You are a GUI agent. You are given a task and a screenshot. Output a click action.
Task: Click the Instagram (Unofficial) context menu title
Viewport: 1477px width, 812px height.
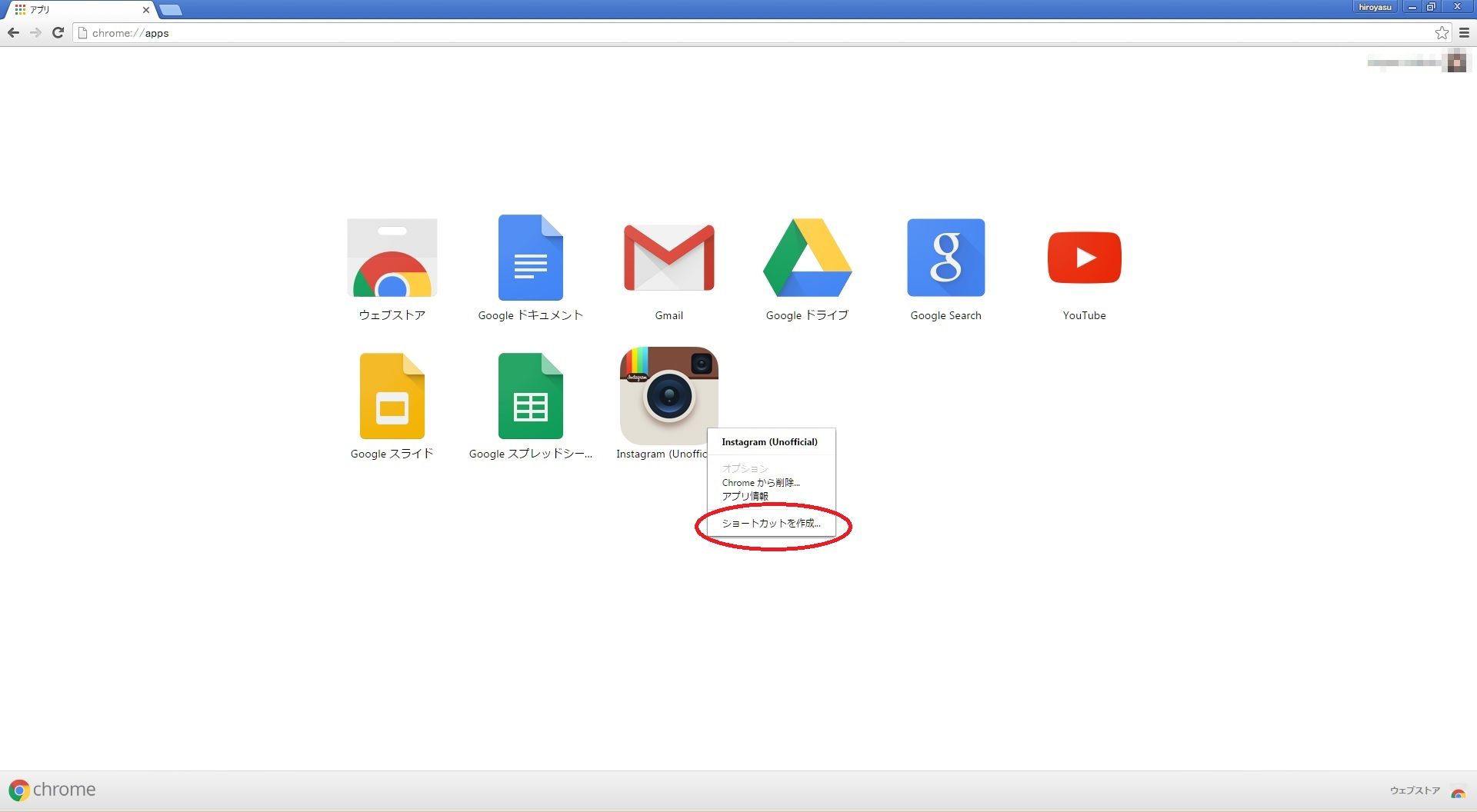point(769,442)
